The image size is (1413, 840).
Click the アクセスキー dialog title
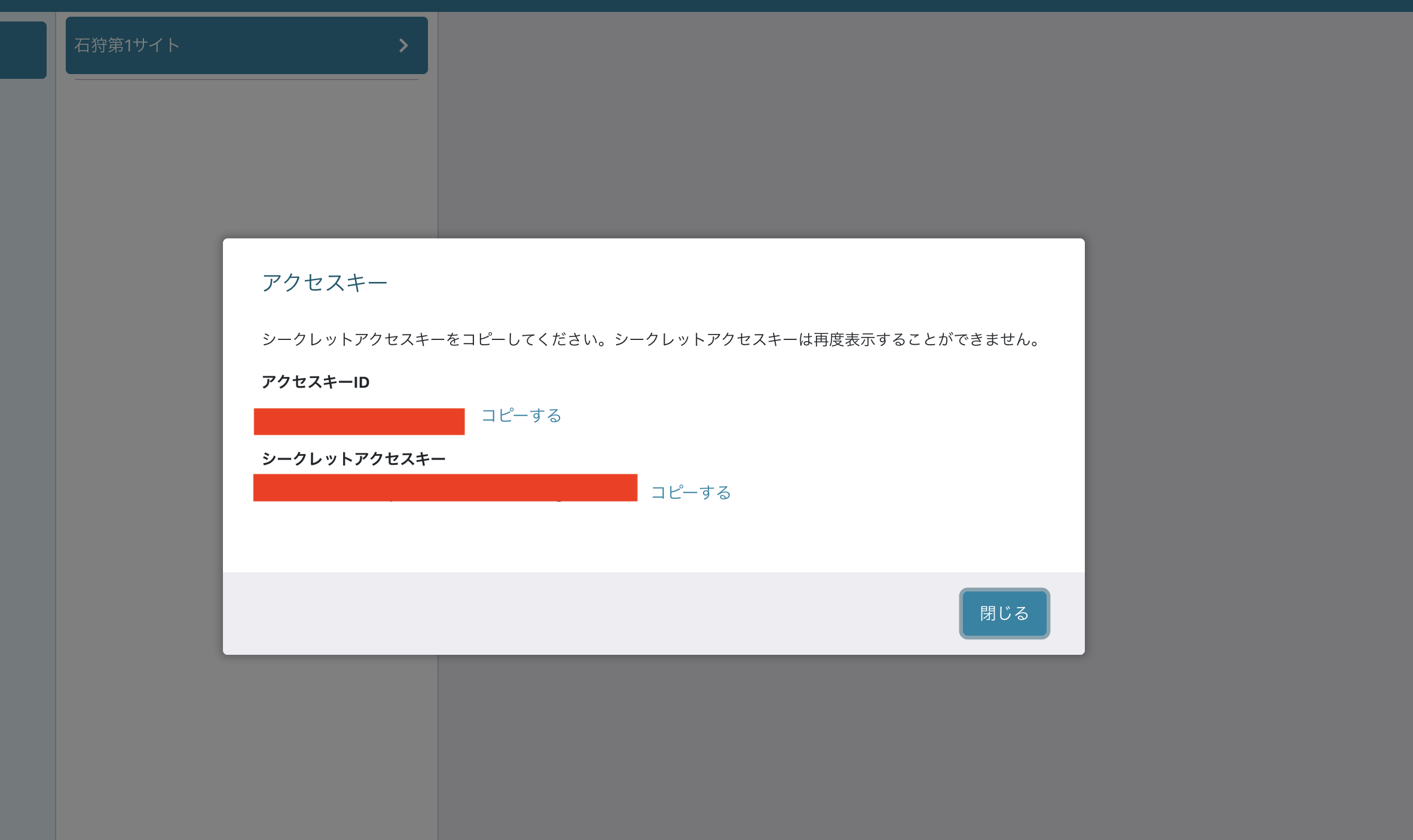325,283
